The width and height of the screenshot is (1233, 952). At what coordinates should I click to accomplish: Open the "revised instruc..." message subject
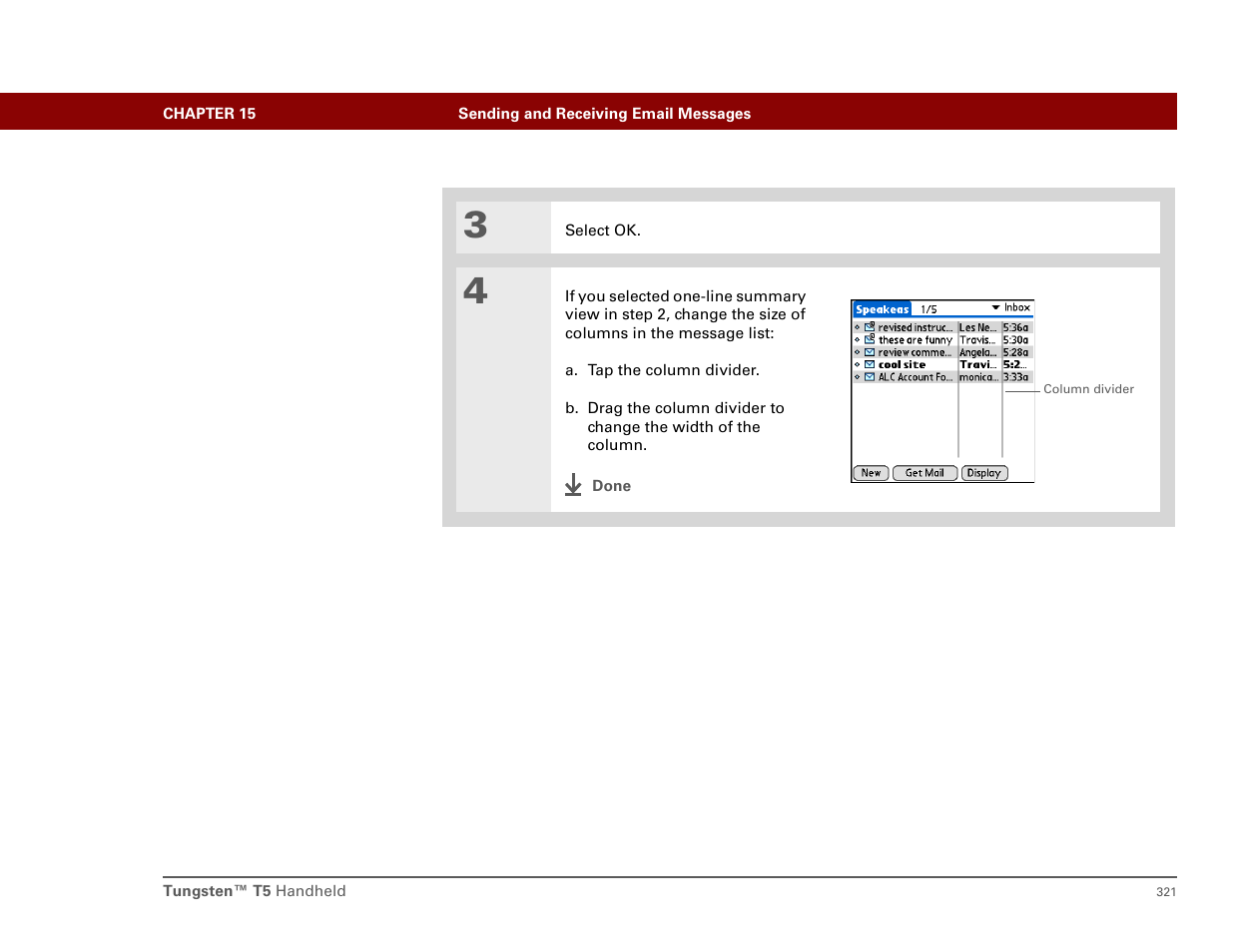click(x=916, y=327)
